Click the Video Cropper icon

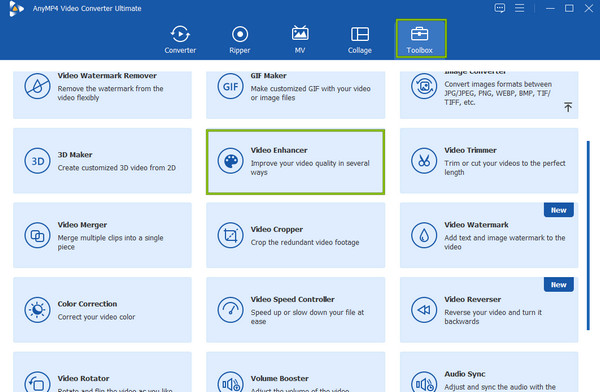click(x=230, y=235)
